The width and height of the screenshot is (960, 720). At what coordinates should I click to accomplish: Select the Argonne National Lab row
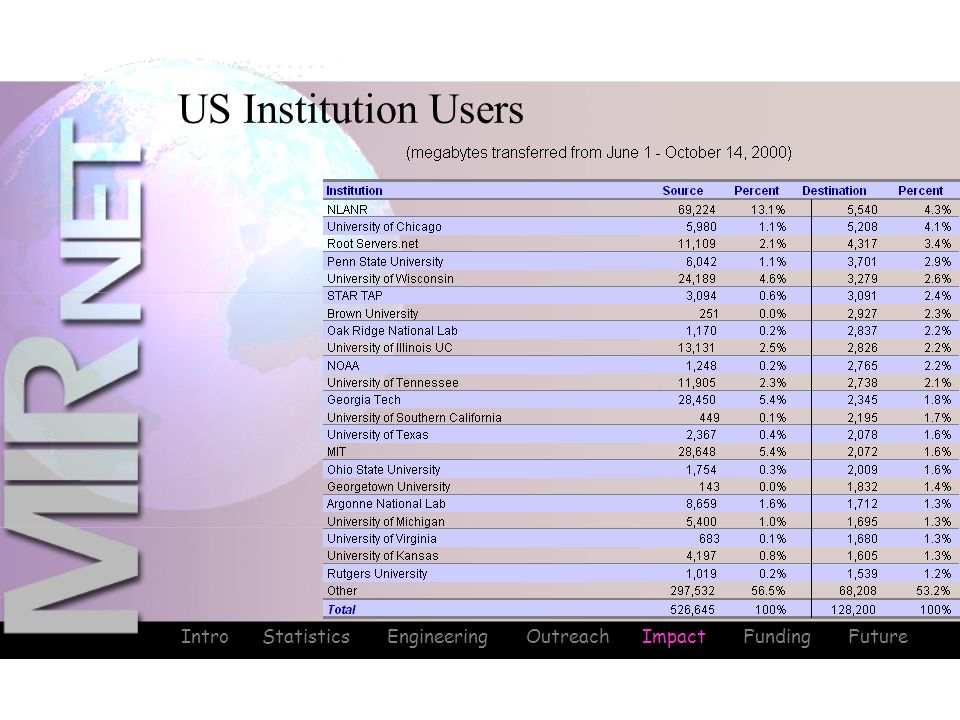click(639, 504)
